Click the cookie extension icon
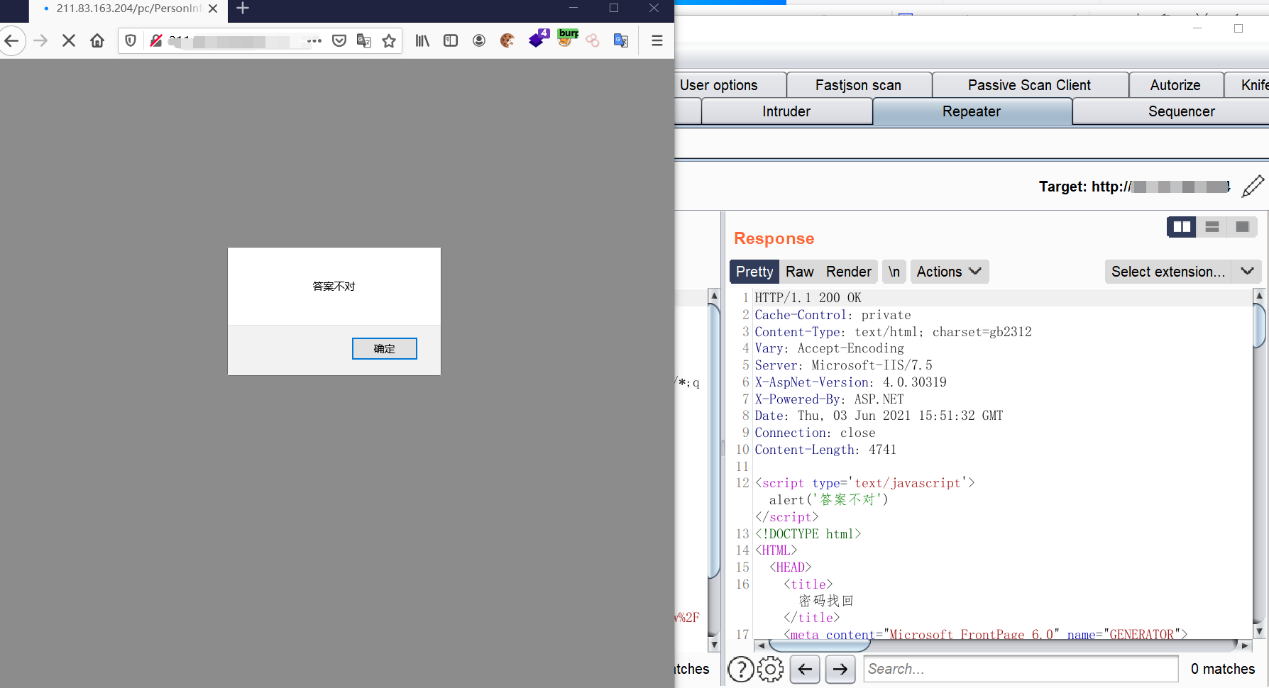The width and height of the screenshot is (1269, 688). tap(507, 41)
